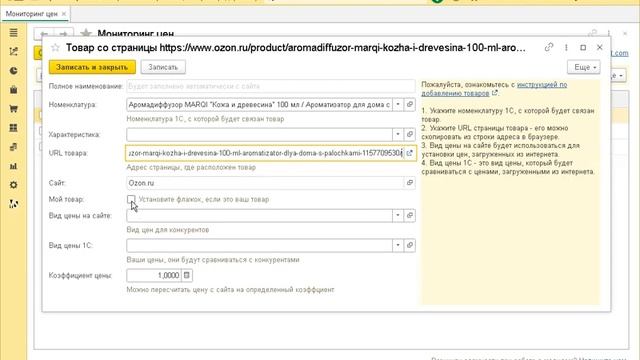Click the Характеристика text field
This screenshot has height=360, width=640.
coord(260,134)
